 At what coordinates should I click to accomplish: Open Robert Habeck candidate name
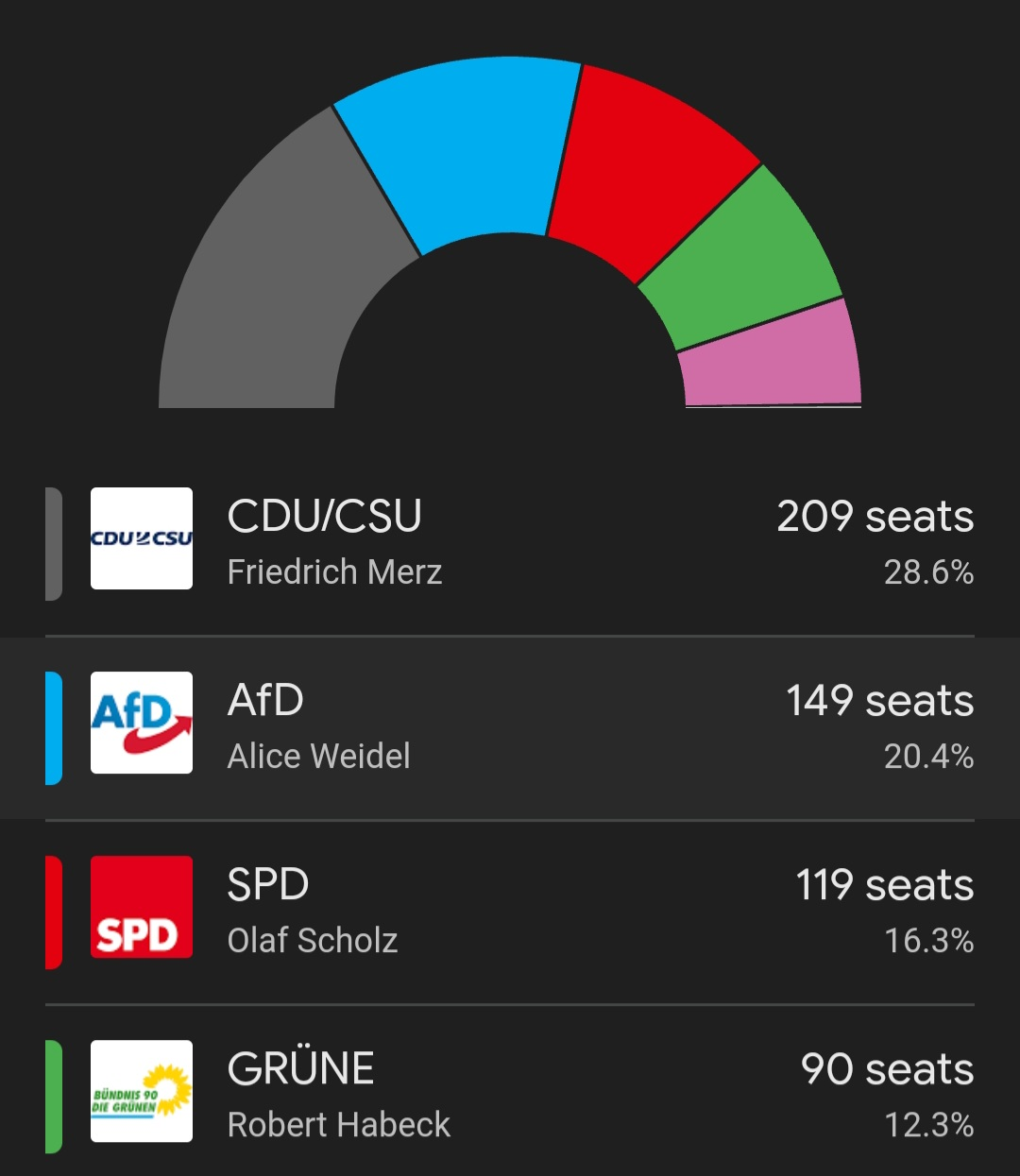pos(338,1125)
